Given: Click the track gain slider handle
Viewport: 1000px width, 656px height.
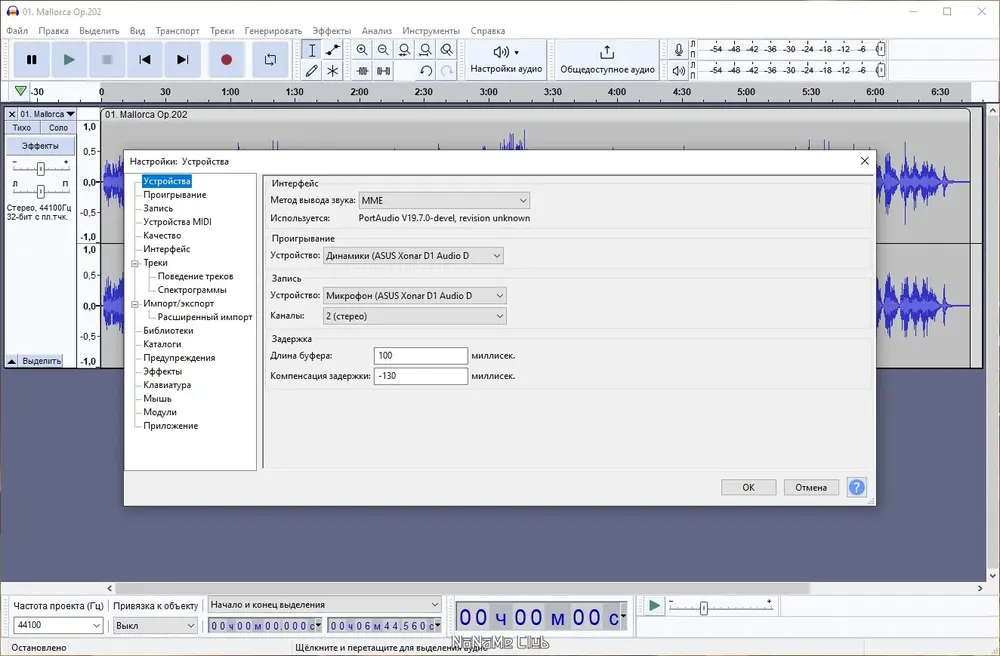Looking at the screenshot, I should tap(40, 169).
